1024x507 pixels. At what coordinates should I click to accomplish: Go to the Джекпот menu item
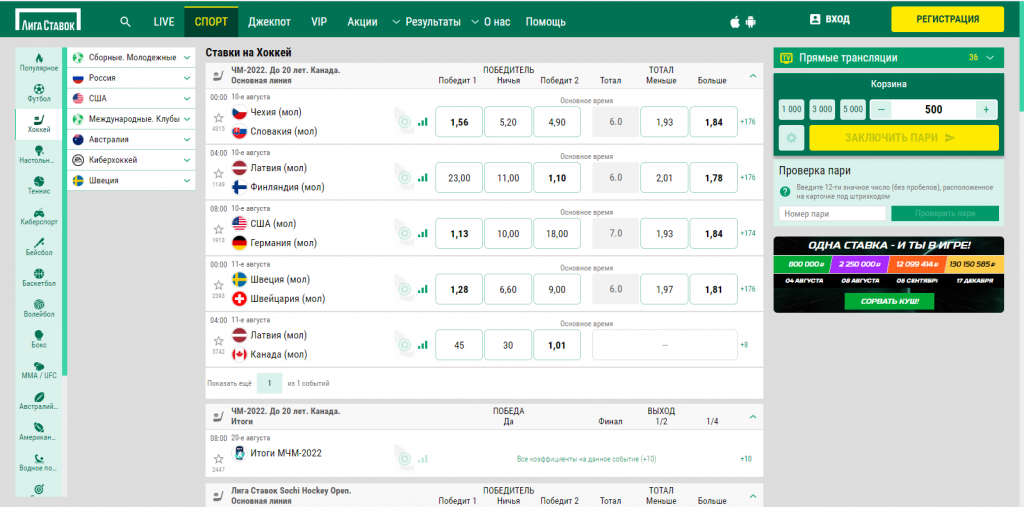(269, 21)
